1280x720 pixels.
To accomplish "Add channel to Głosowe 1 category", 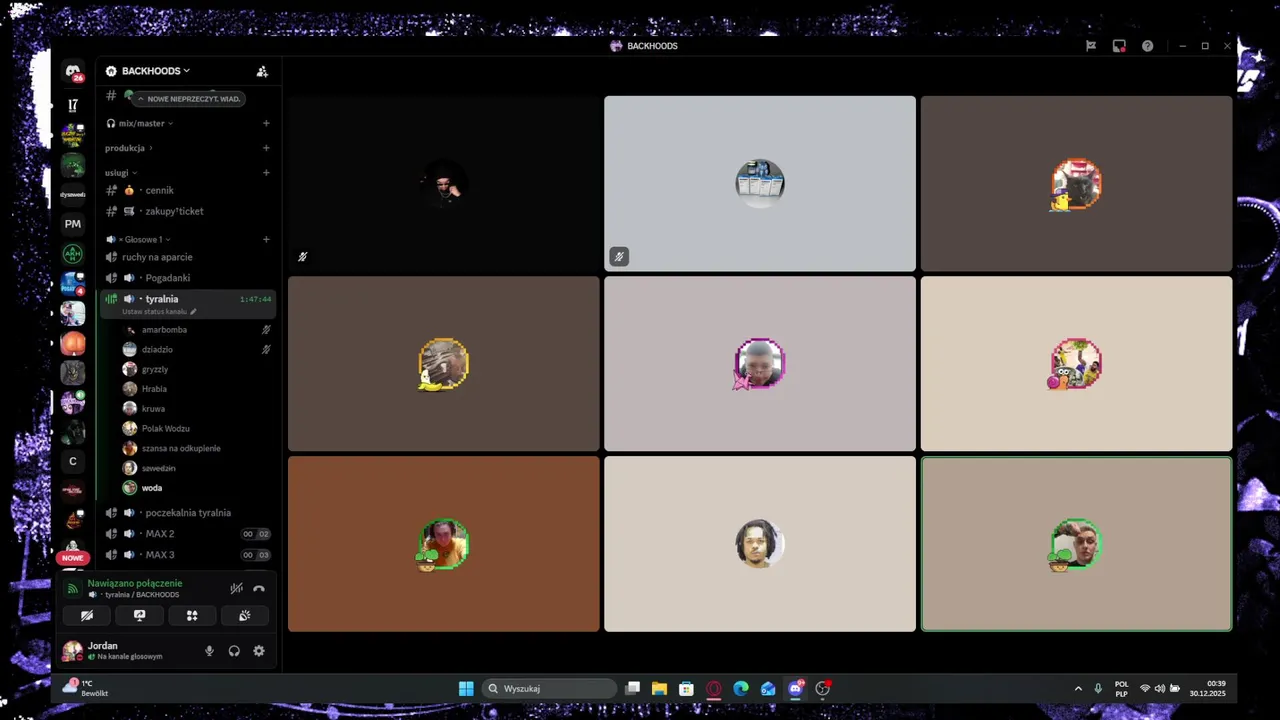I will [x=266, y=239].
